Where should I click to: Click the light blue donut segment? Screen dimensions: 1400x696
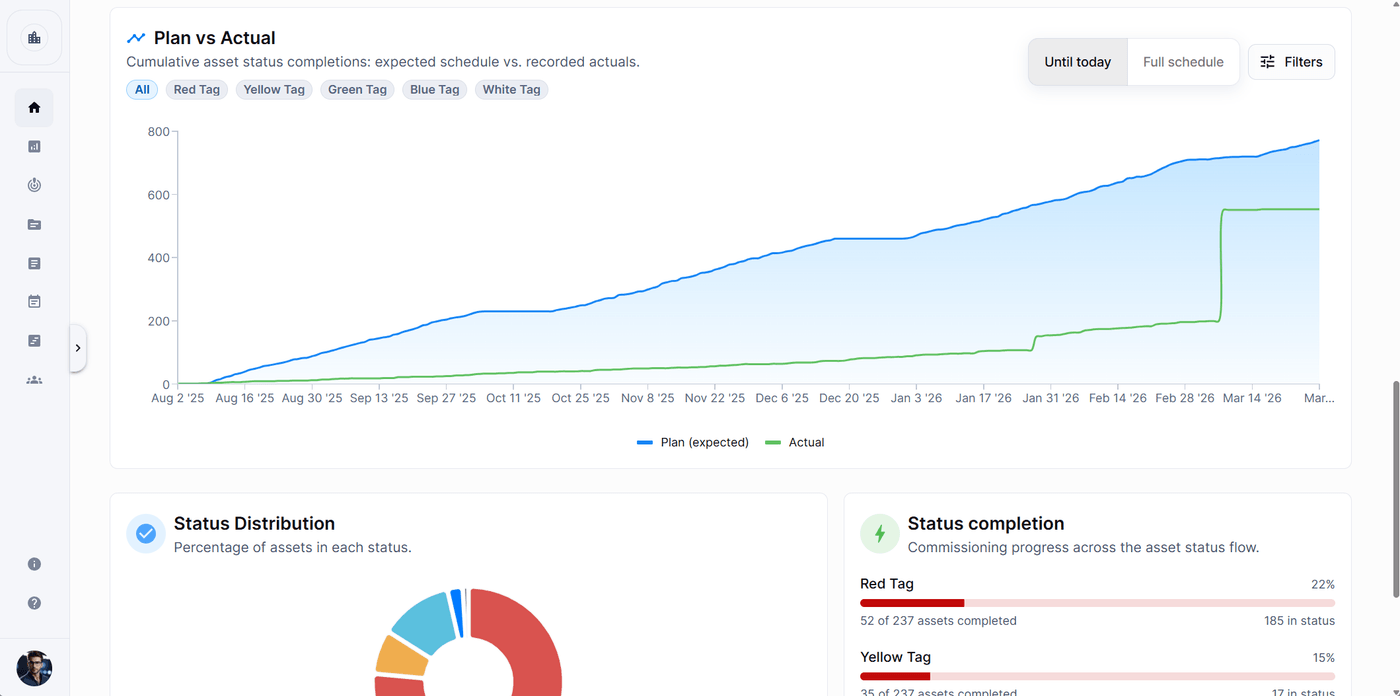426,622
